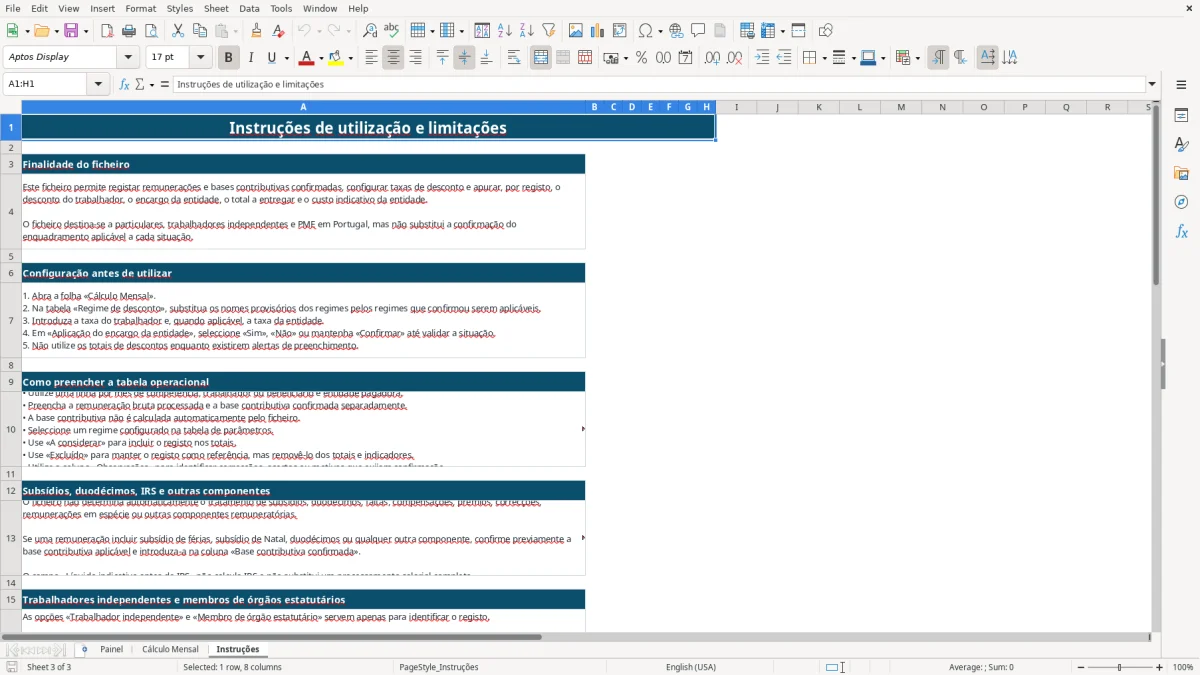Open the Name Box dropdown
Screen dimensions: 1200x675
[98, 84]
